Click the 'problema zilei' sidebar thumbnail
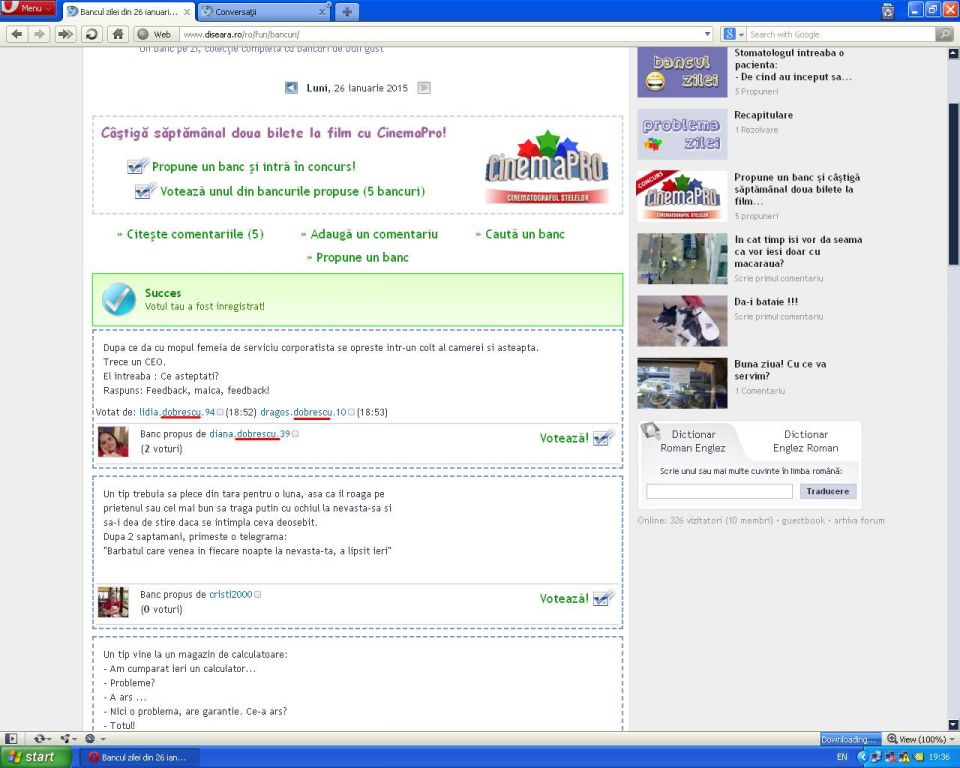The width and height of the screenshot is (960, 768). pos(682,134)
